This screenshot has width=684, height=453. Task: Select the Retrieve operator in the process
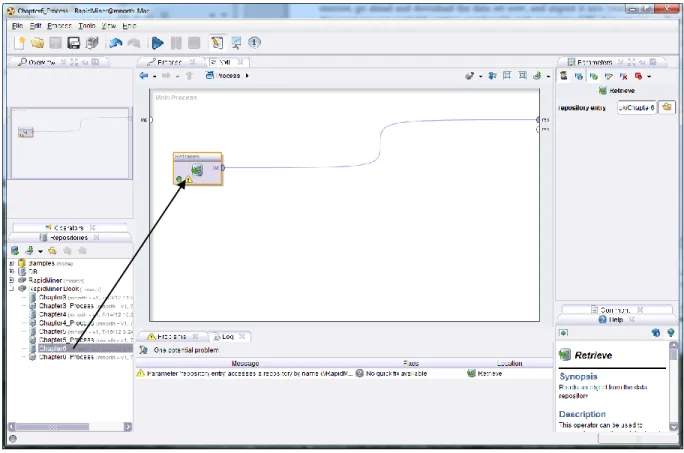198,169
